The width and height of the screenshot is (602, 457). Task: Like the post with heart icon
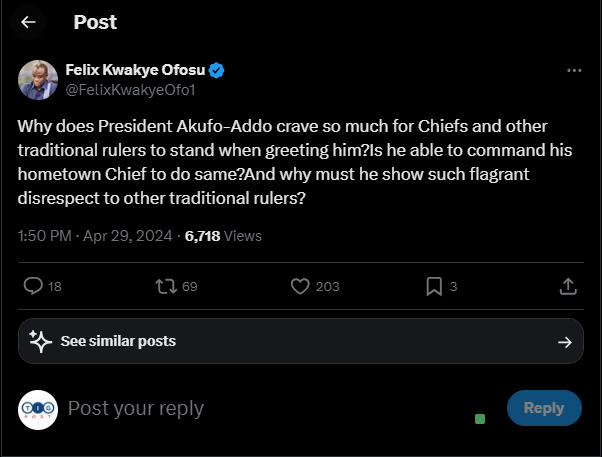point(300,287)
